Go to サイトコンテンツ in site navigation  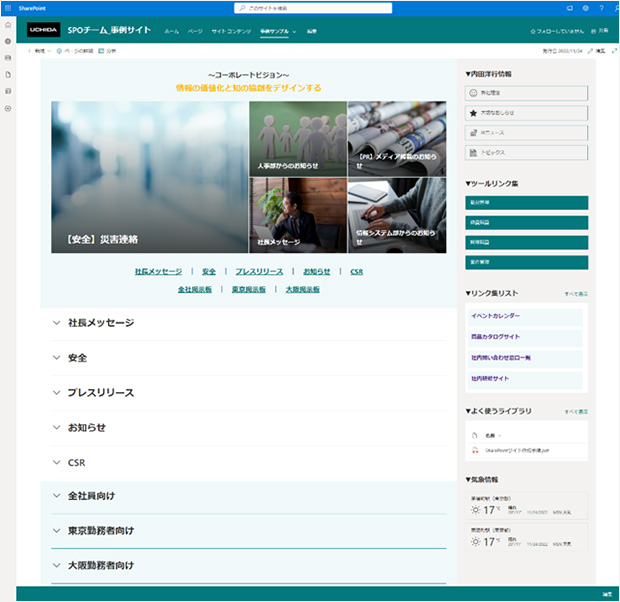click(x=231, y=31)
